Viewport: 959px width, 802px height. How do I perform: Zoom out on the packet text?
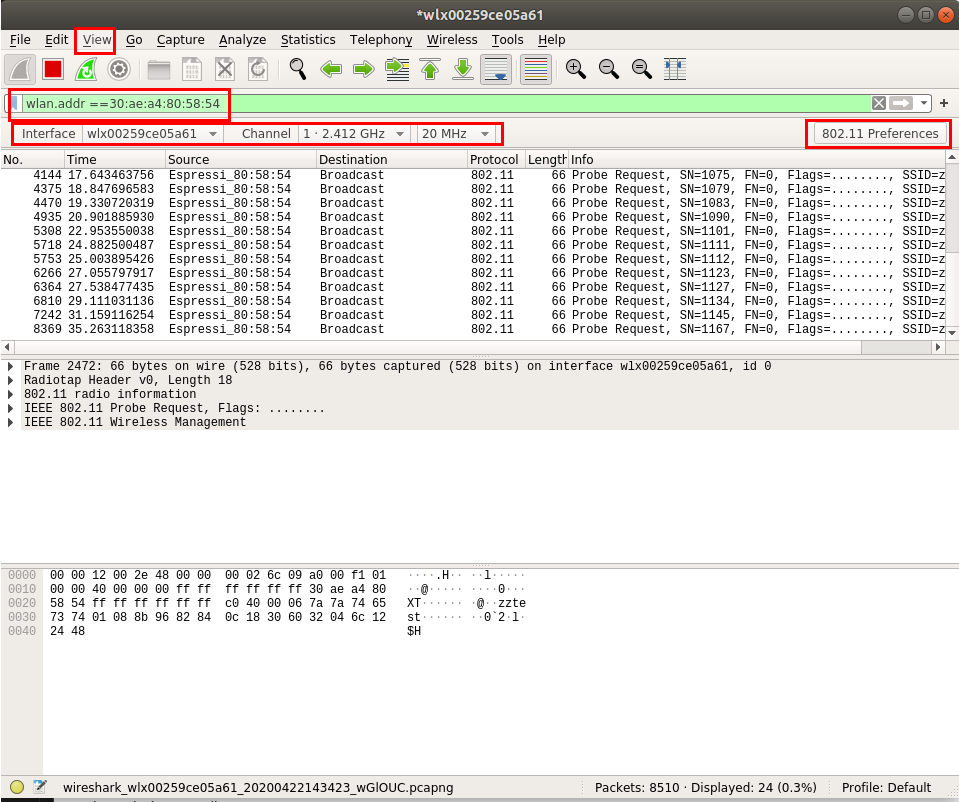coord(609,69)
